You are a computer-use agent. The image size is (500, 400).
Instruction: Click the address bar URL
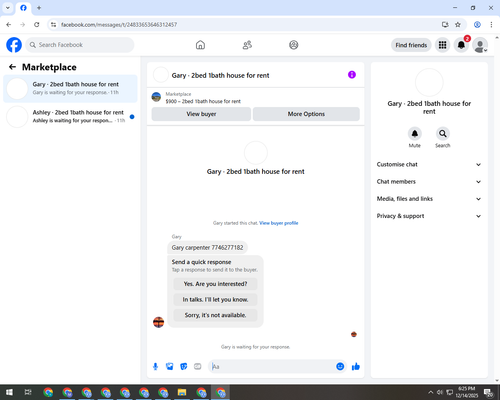(x=119, y=24)
